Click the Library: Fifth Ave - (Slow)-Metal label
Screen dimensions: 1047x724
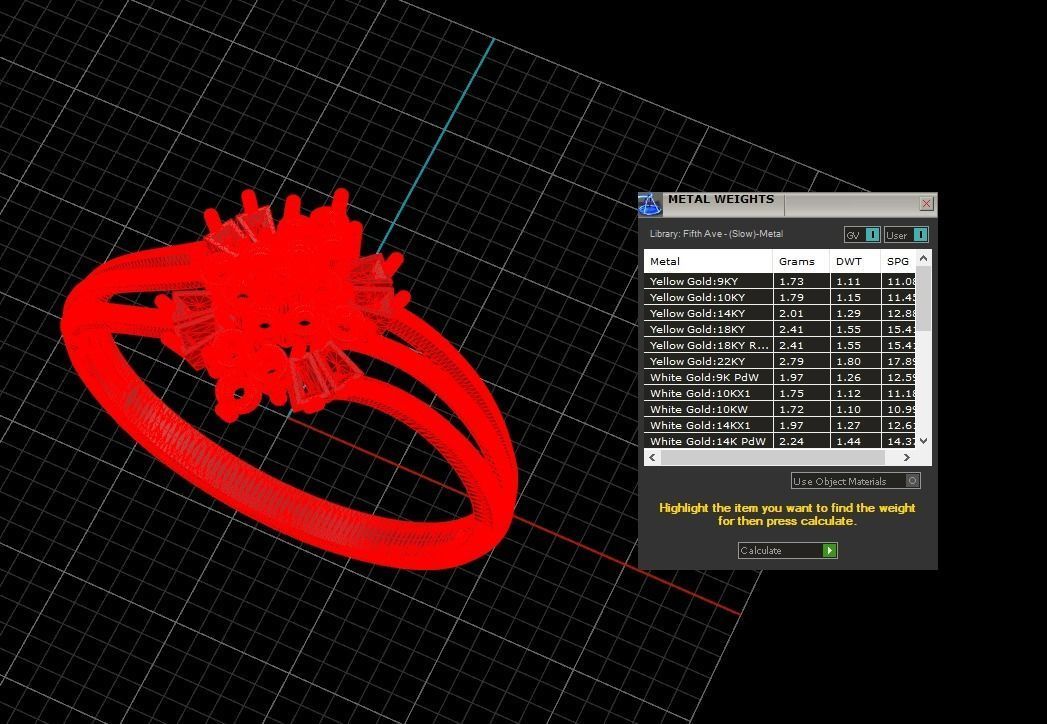pyautogui.click(x=716, y=234)
